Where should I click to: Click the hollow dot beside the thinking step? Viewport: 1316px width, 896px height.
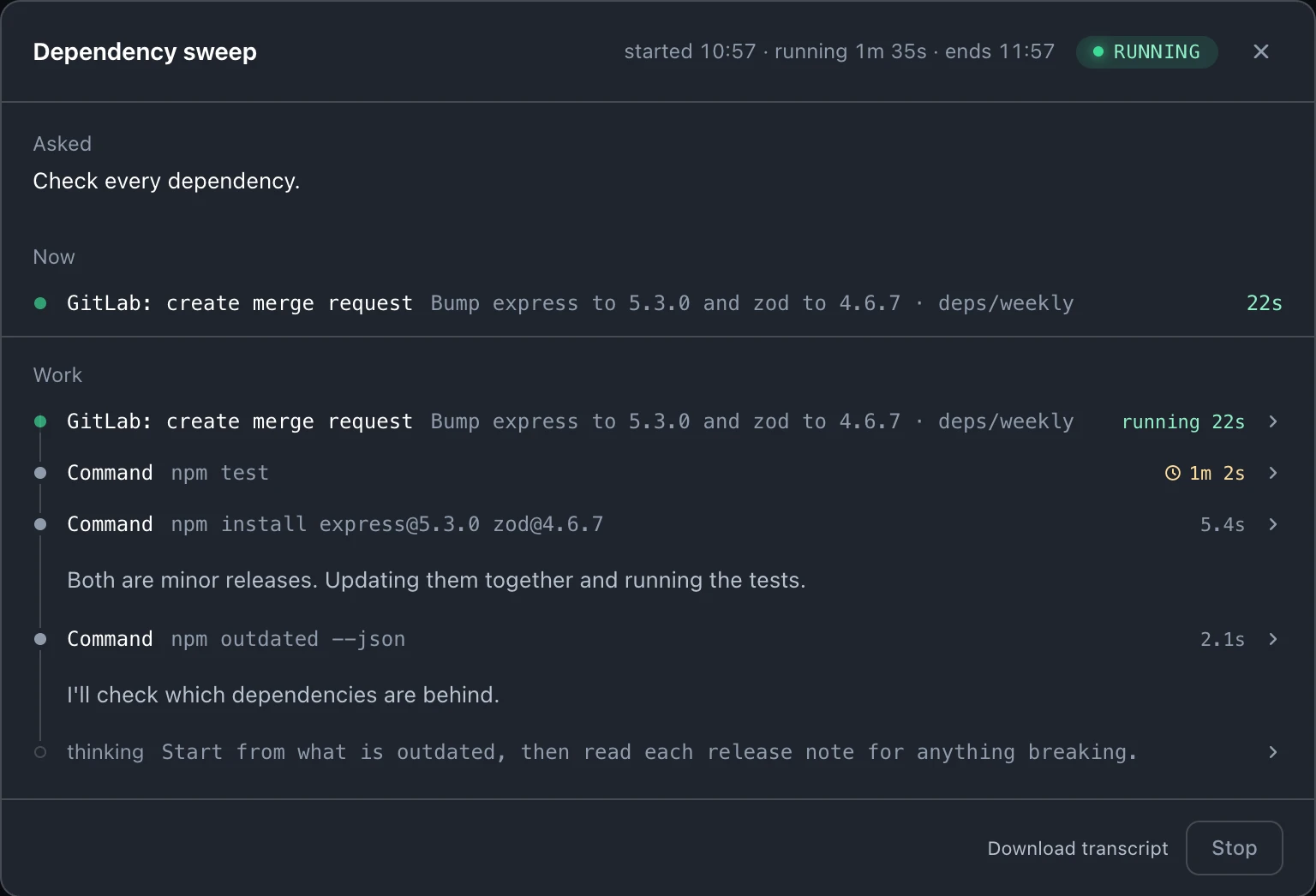pyautogui.click(x=40, y=752)
